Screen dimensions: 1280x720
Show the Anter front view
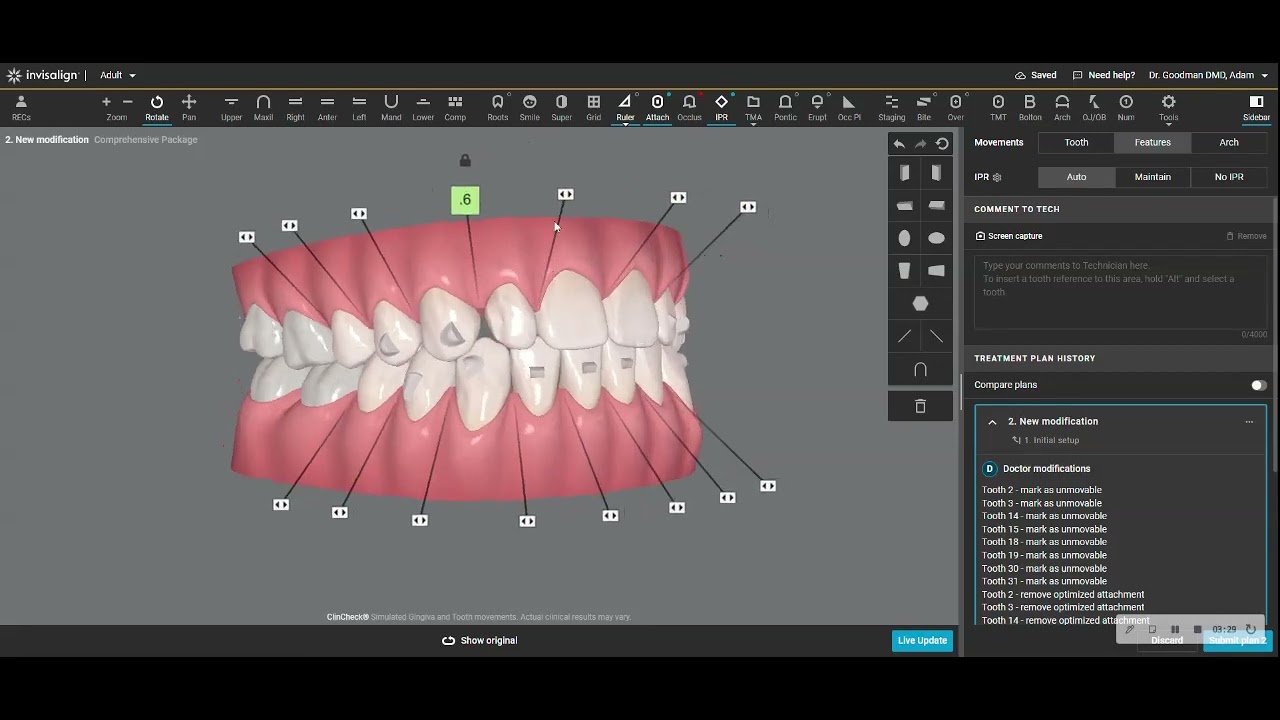pos(327,108)
